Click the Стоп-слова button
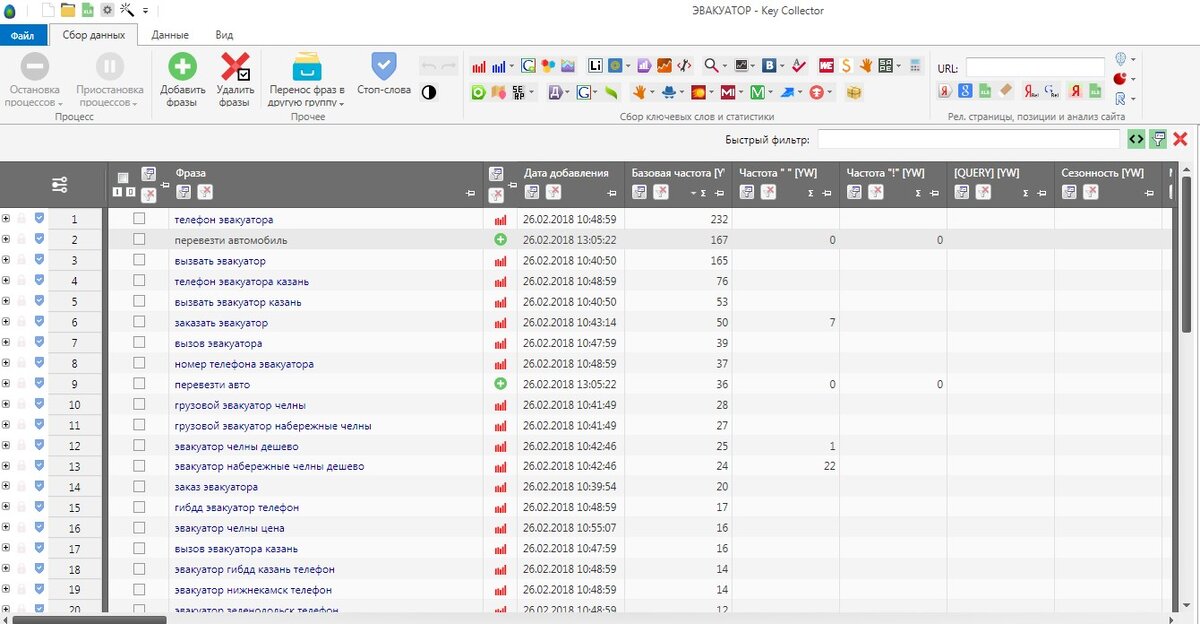Viewport: 1200px width, 624px height. 384,75
